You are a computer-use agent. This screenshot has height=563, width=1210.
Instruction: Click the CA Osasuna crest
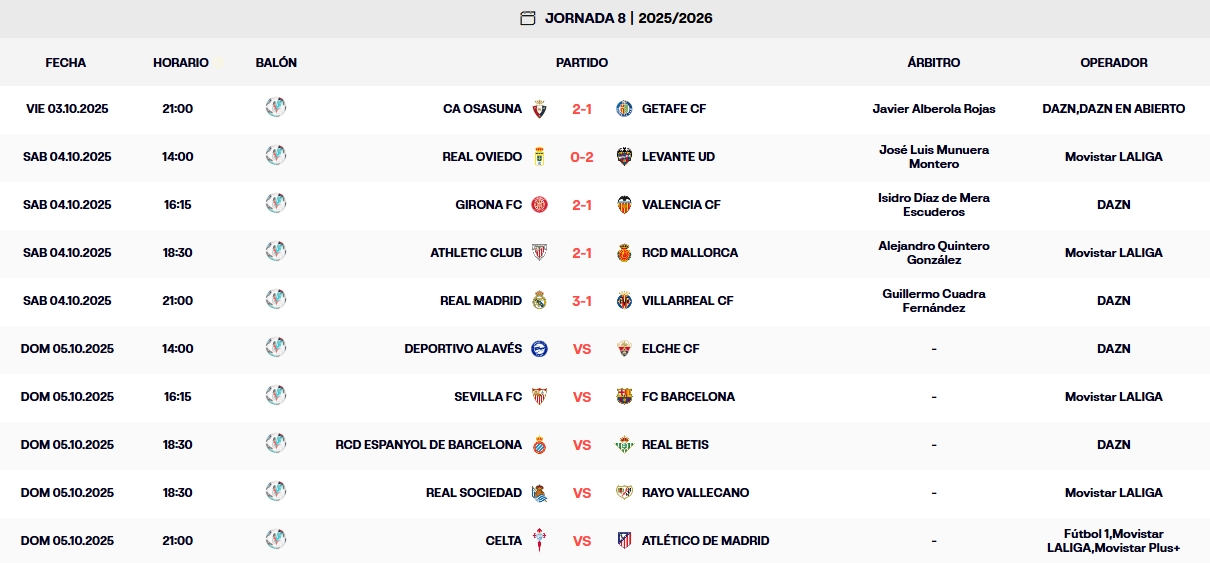pos(540,109)
